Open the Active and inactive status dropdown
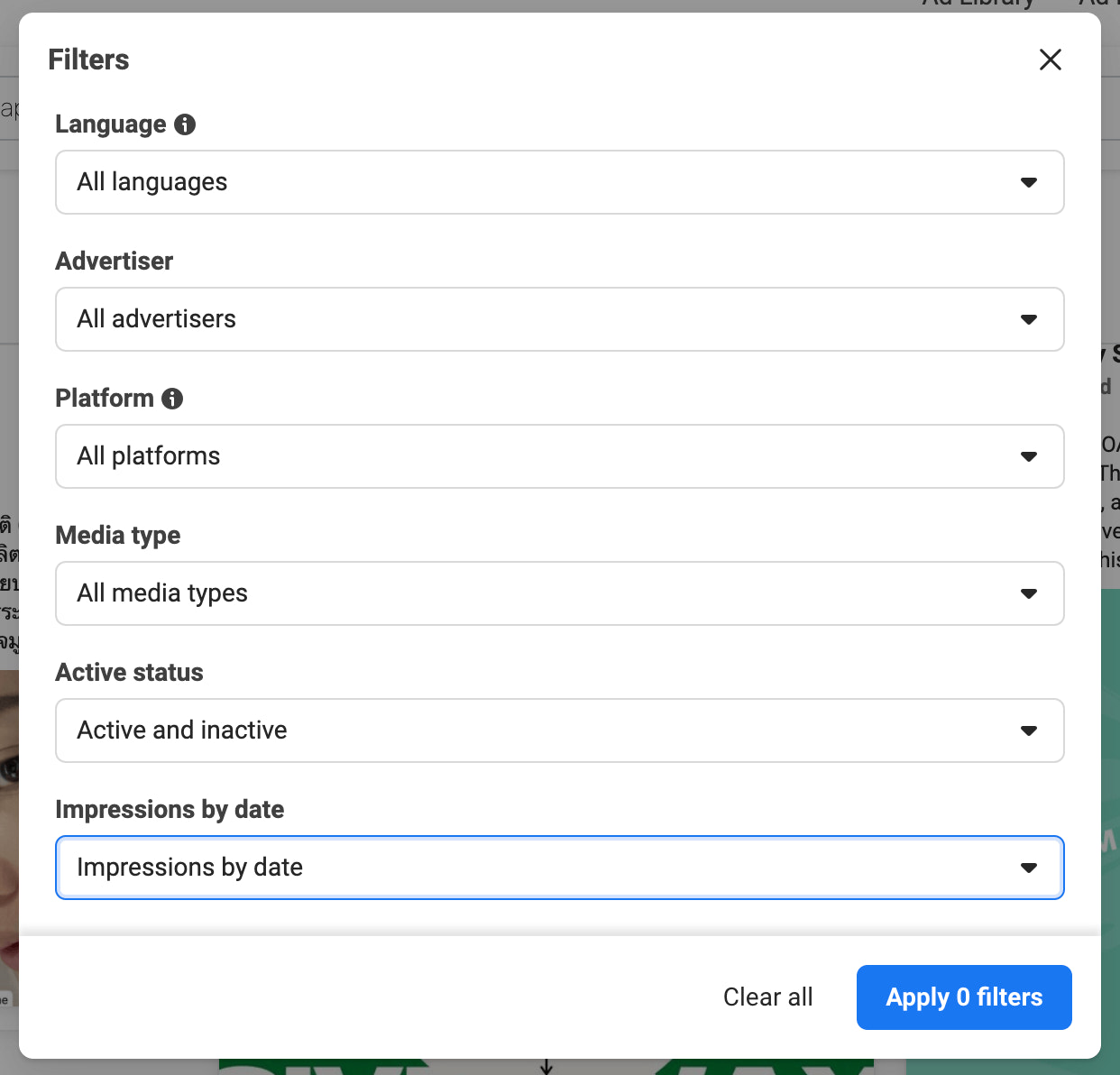The width and height of the screenshot is (1120, 1075). [x=559, y=730]
